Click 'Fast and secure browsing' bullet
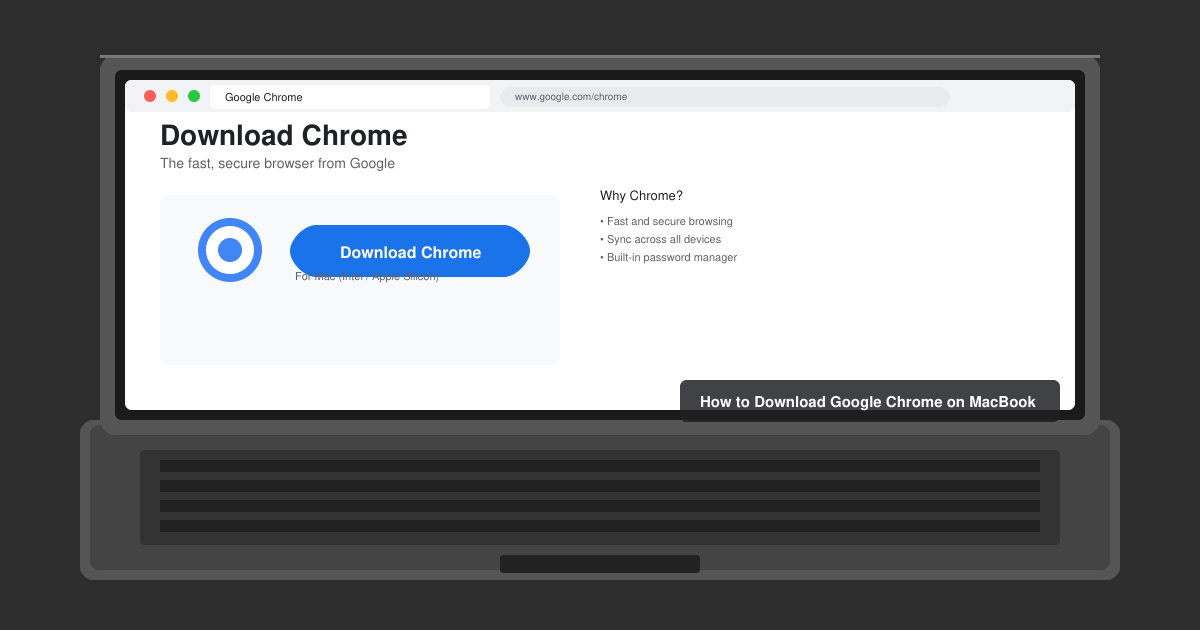1200x630 pixels. pos(666,222)
